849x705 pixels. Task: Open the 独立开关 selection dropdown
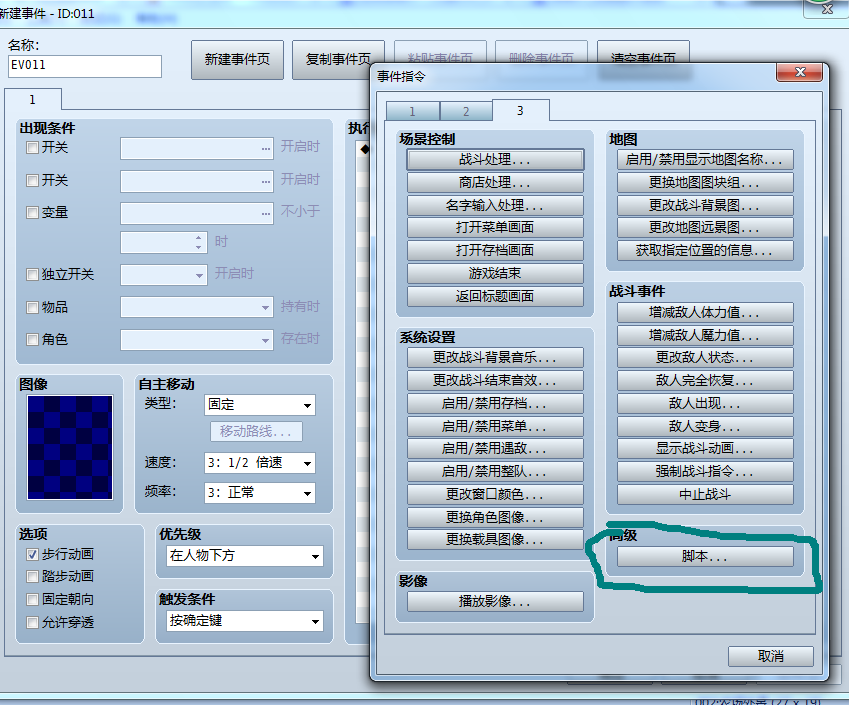164,275
